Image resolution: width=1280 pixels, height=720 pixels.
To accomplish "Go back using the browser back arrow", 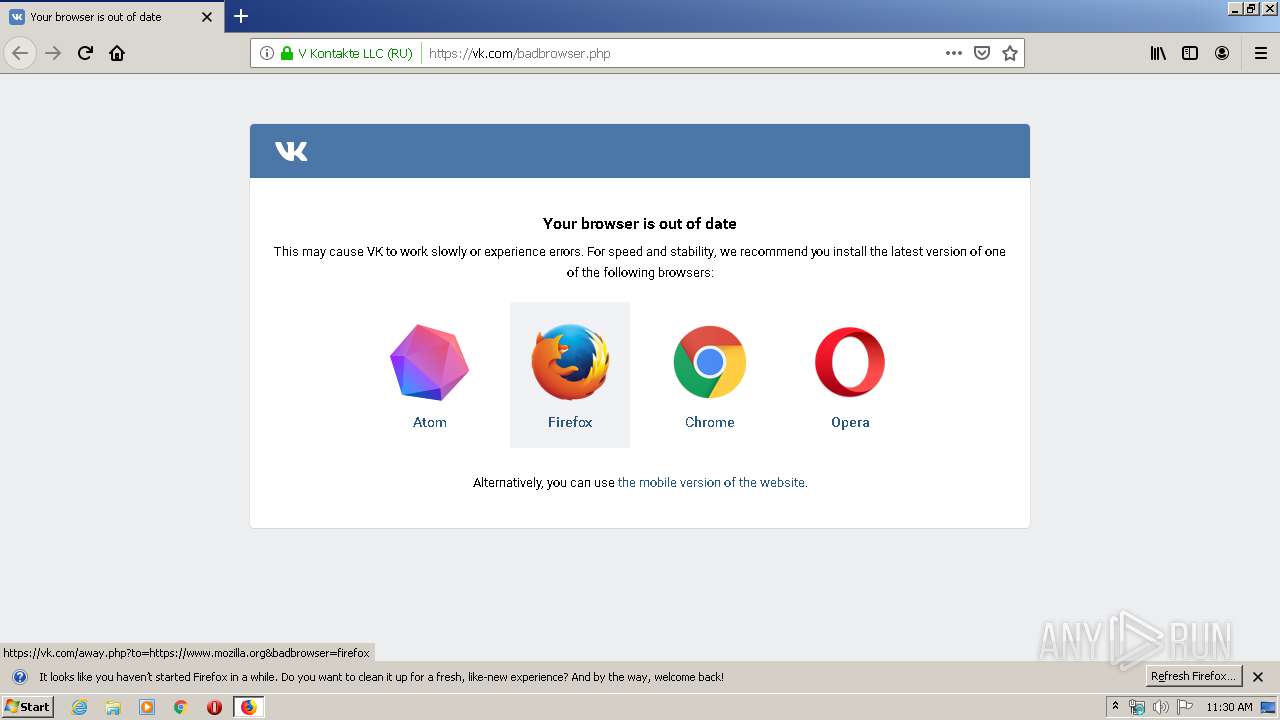I will point(20,53).
